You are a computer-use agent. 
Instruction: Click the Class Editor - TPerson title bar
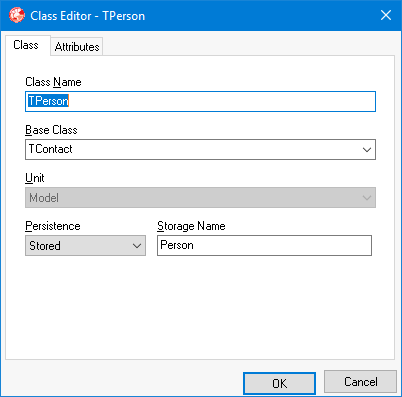tap(201, 15)
